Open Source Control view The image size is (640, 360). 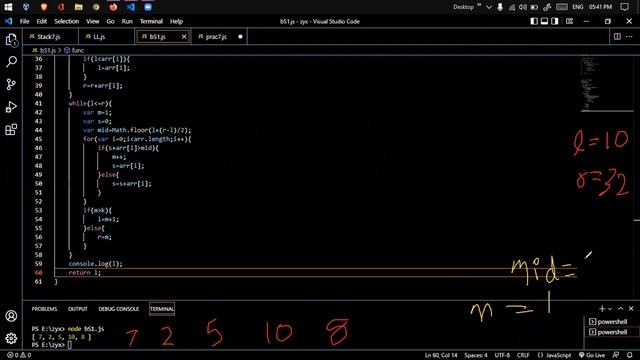(x=11, y=84)
